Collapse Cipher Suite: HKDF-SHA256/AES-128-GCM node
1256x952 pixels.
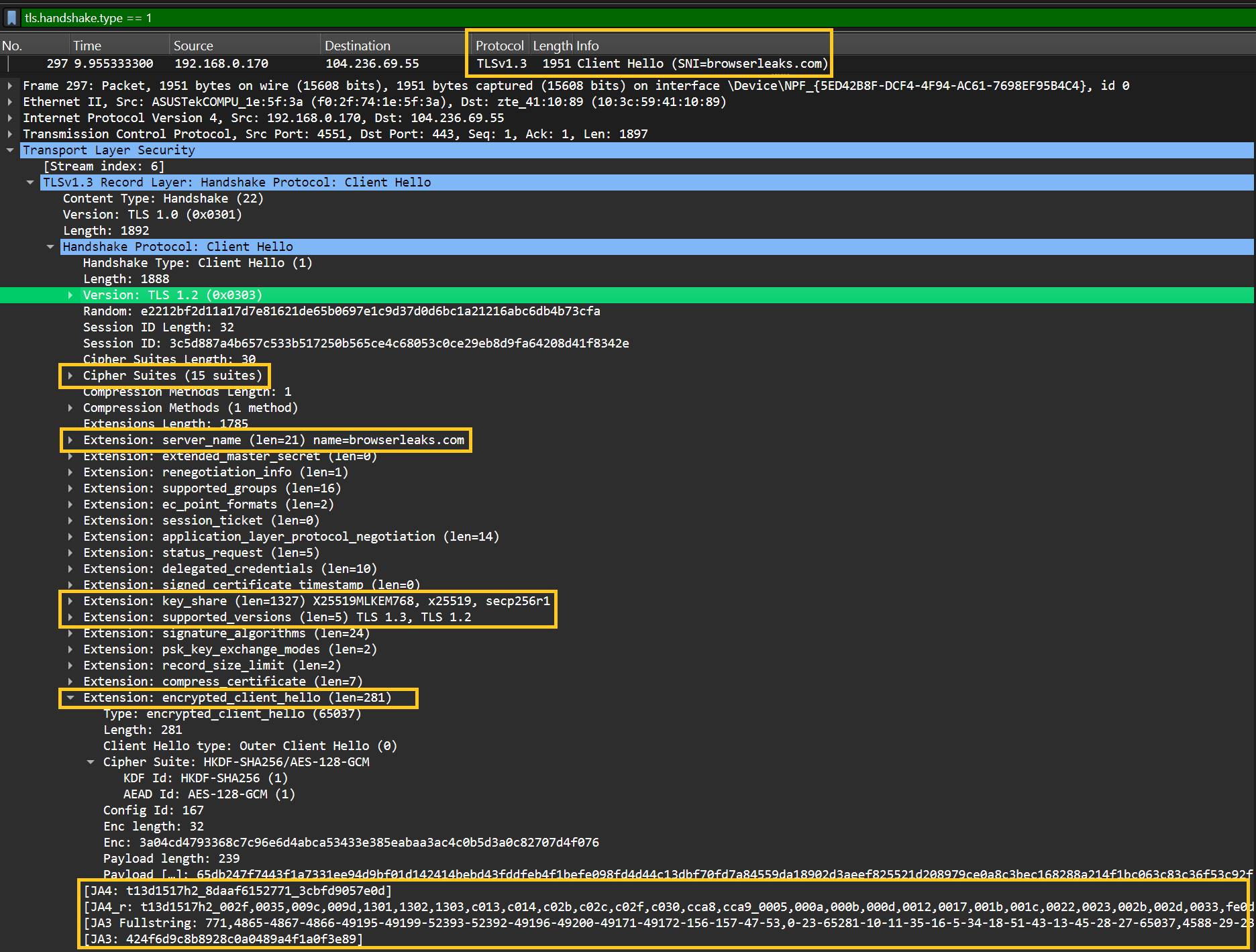[91, 762]
